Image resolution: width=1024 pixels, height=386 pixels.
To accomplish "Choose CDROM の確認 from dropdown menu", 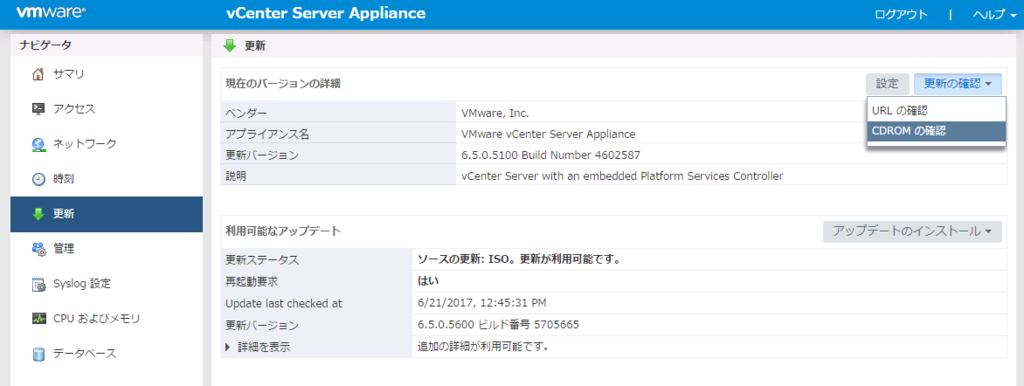I will coord(936,131).
